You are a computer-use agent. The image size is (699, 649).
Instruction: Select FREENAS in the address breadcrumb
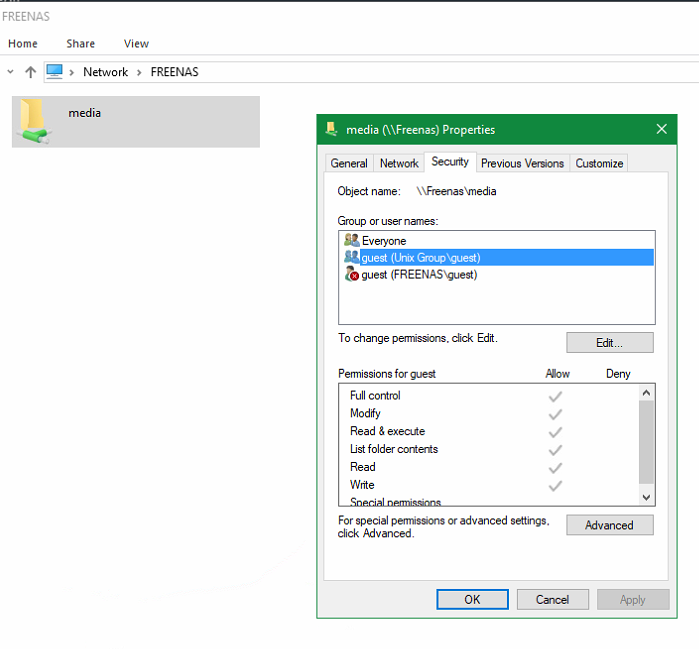174,72
